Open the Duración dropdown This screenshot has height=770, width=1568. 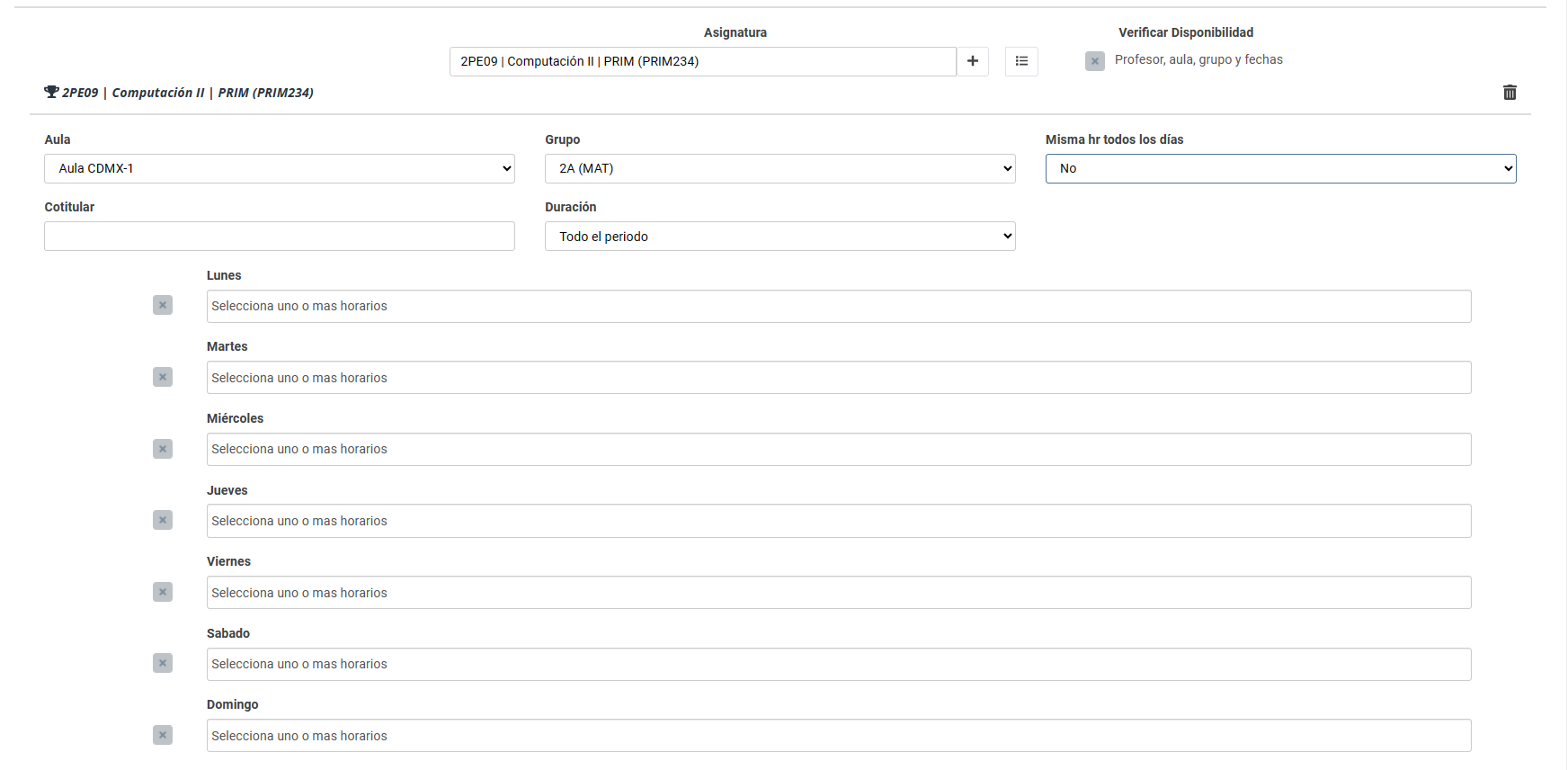pyautogui.click(x=780, y=237)
